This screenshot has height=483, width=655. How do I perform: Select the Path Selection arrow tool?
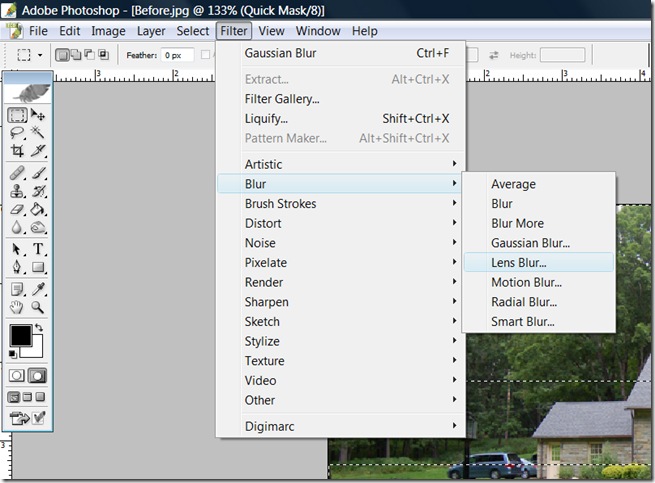17,249
